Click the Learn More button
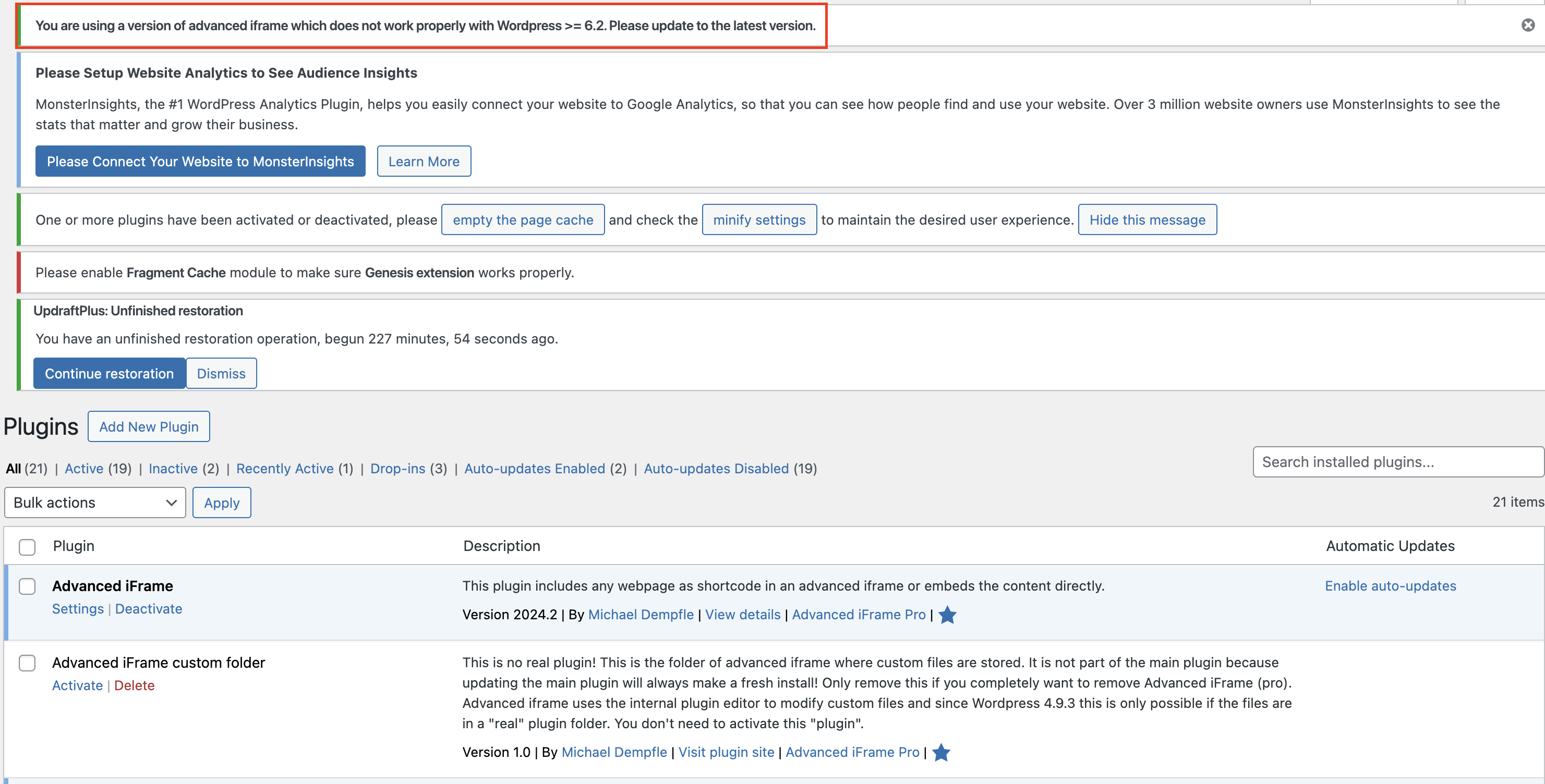Screen dimensions: 1545x784 point(424,161)
